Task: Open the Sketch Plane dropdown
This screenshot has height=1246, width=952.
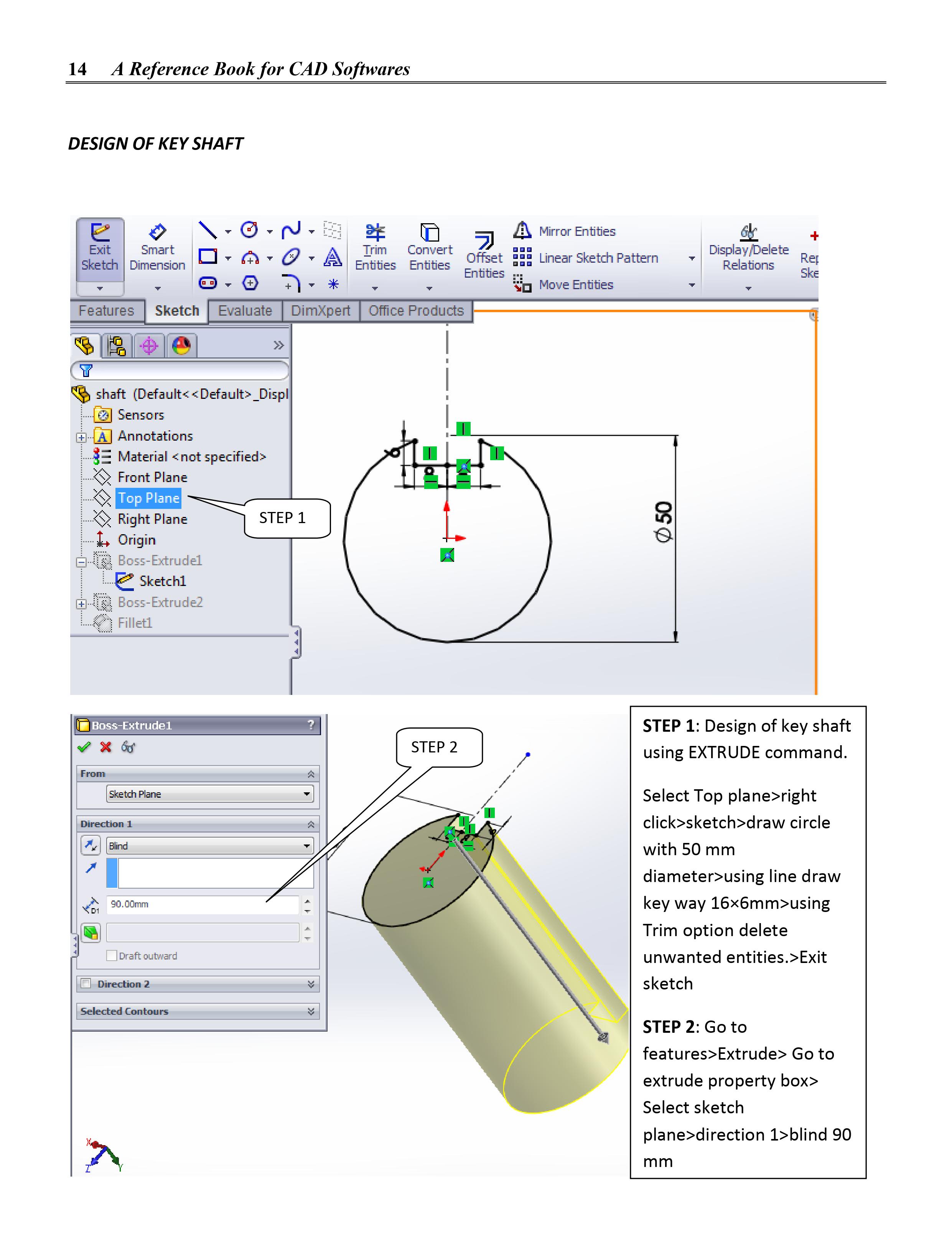Action: (x=210, y=794)
